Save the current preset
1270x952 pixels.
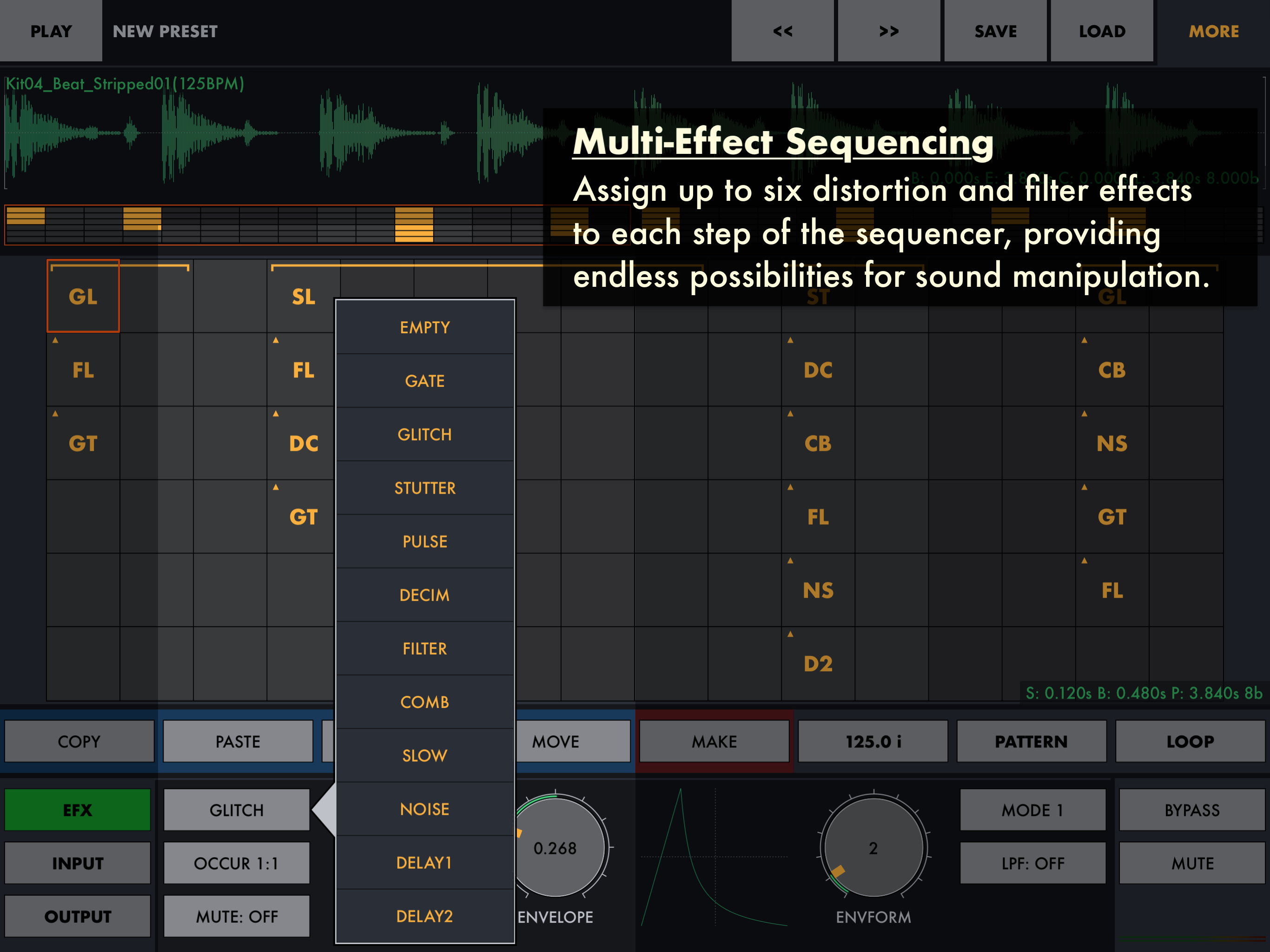(x=995, y=31)
